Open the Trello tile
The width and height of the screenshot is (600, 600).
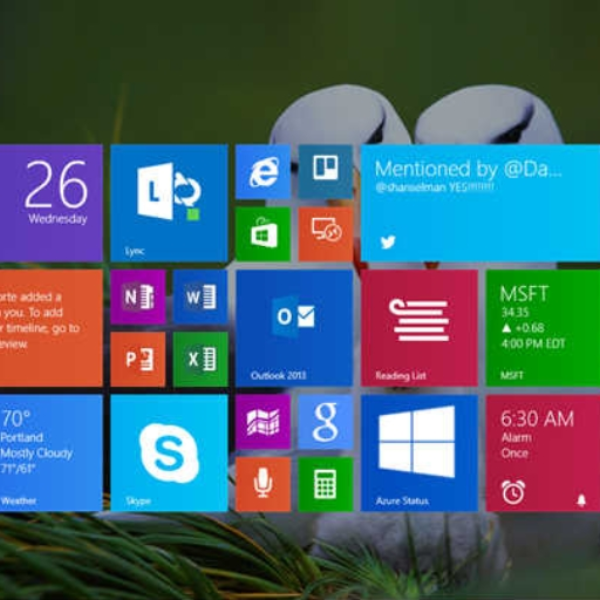point(325,172)
